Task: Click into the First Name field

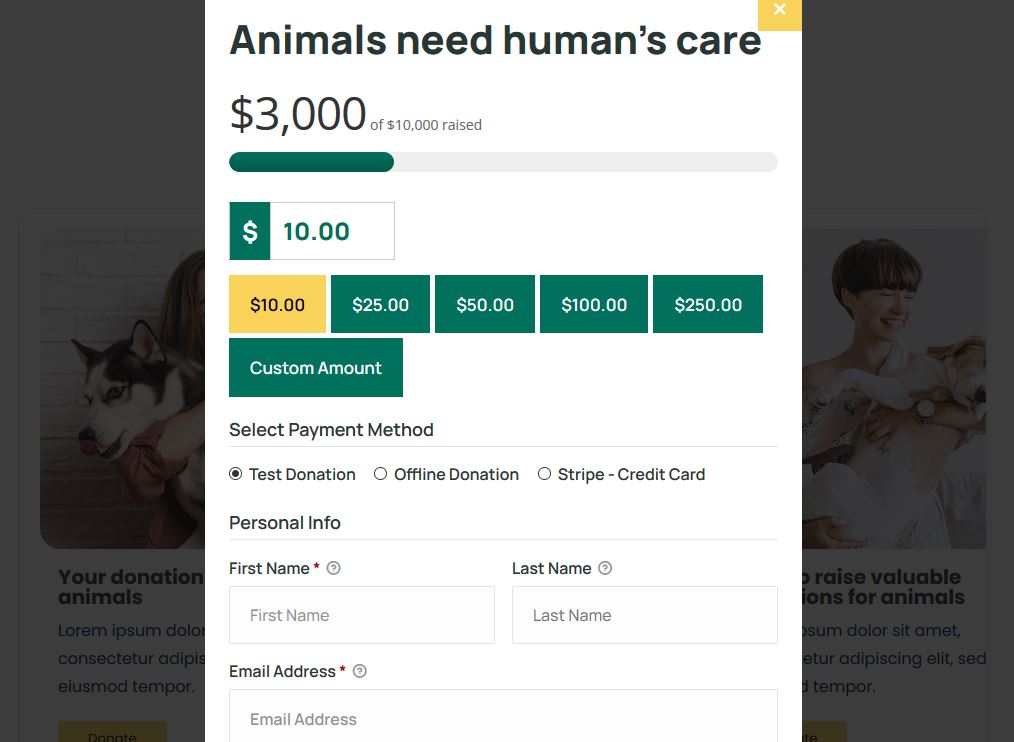Action: pos(361,615)
